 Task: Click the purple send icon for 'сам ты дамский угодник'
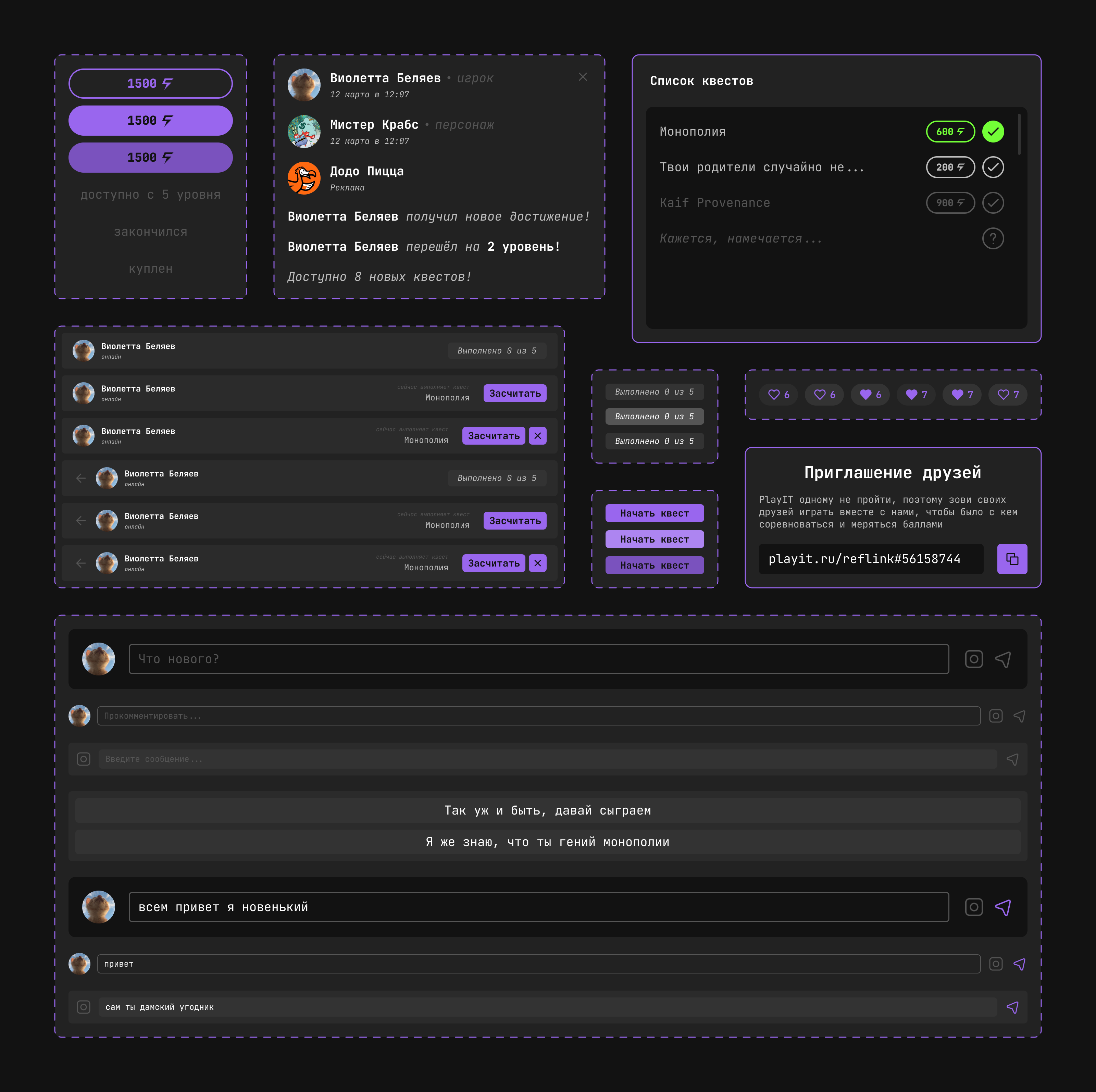click(x=1013, y=1007)
